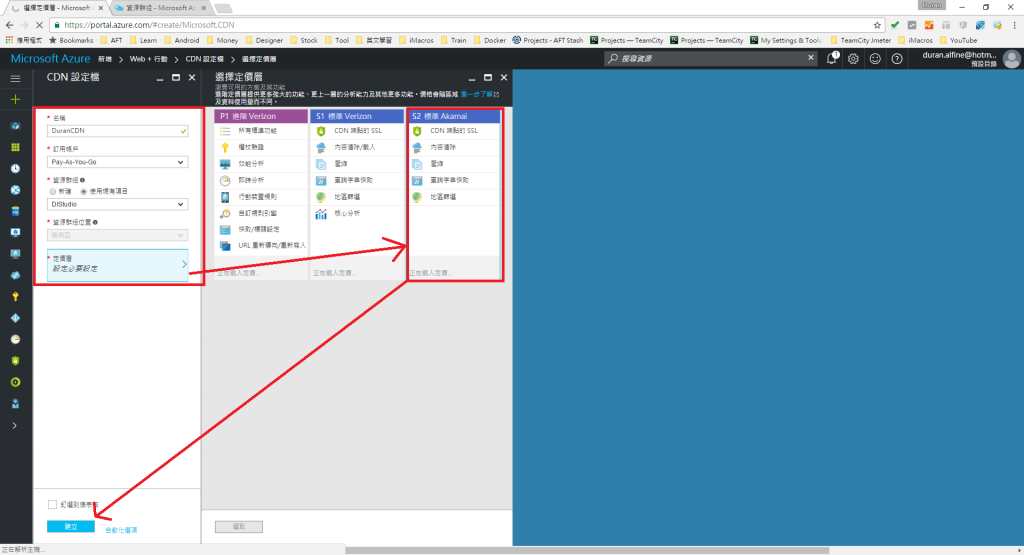Screen dimensions: 1024x555
Task: Open the YouTube bookmark
Action: click(x=959, y=40)
